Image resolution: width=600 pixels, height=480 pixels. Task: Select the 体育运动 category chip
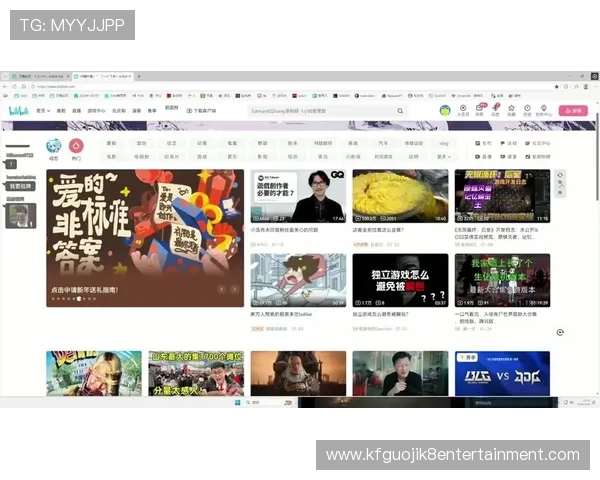414,143
